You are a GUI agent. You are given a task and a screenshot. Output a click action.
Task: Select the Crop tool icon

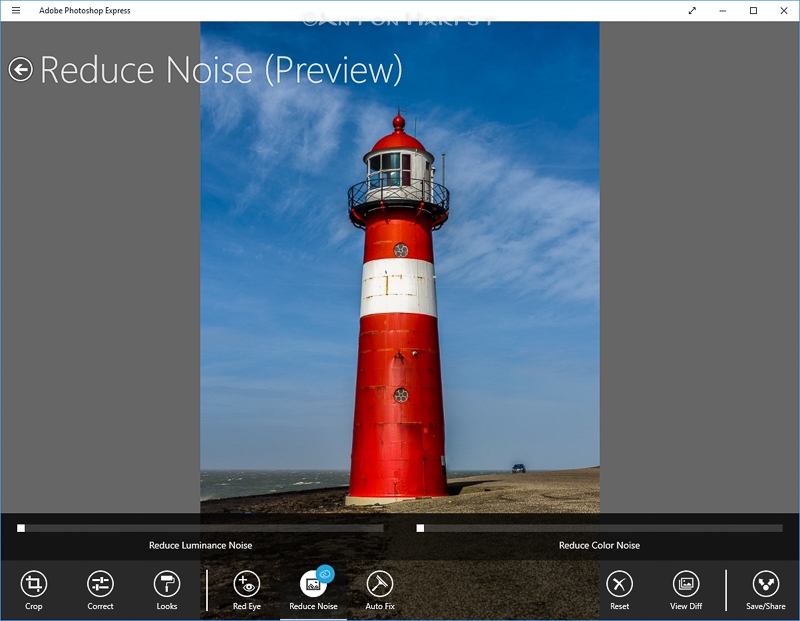[x=34, y=584]
